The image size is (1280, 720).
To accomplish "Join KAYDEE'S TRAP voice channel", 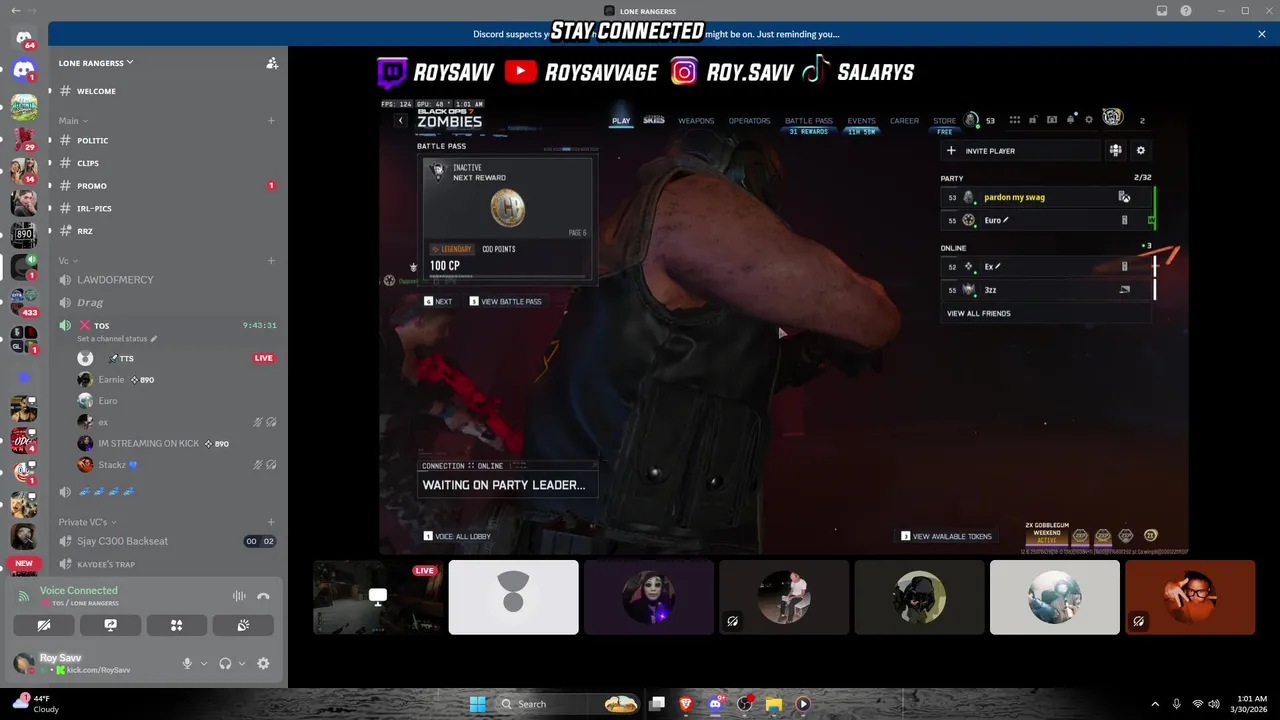I will [x=167, y=564].
